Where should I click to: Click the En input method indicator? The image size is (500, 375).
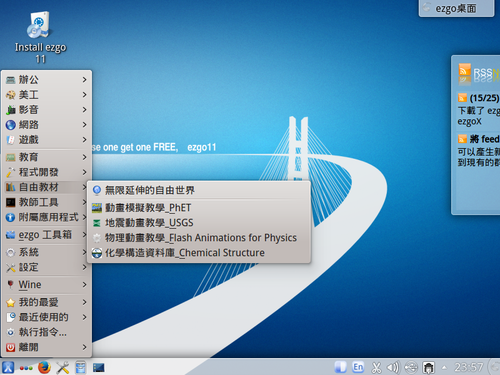point(358,367)
